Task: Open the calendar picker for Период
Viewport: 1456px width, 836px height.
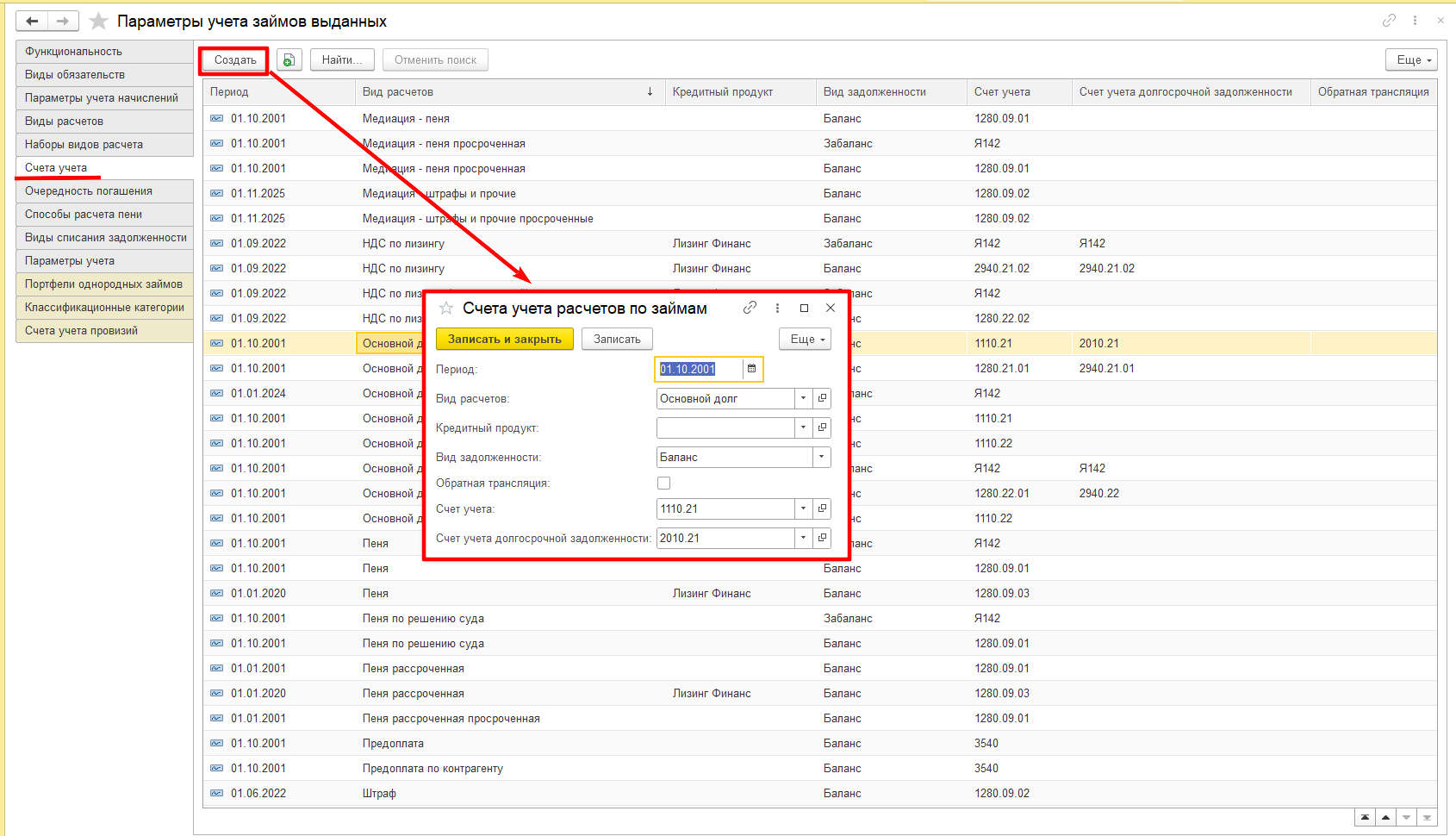Action: coord(752,369)
